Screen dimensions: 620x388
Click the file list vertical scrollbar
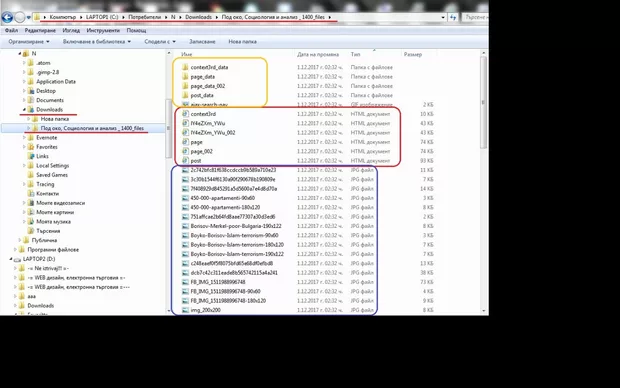tap(483, 182)
